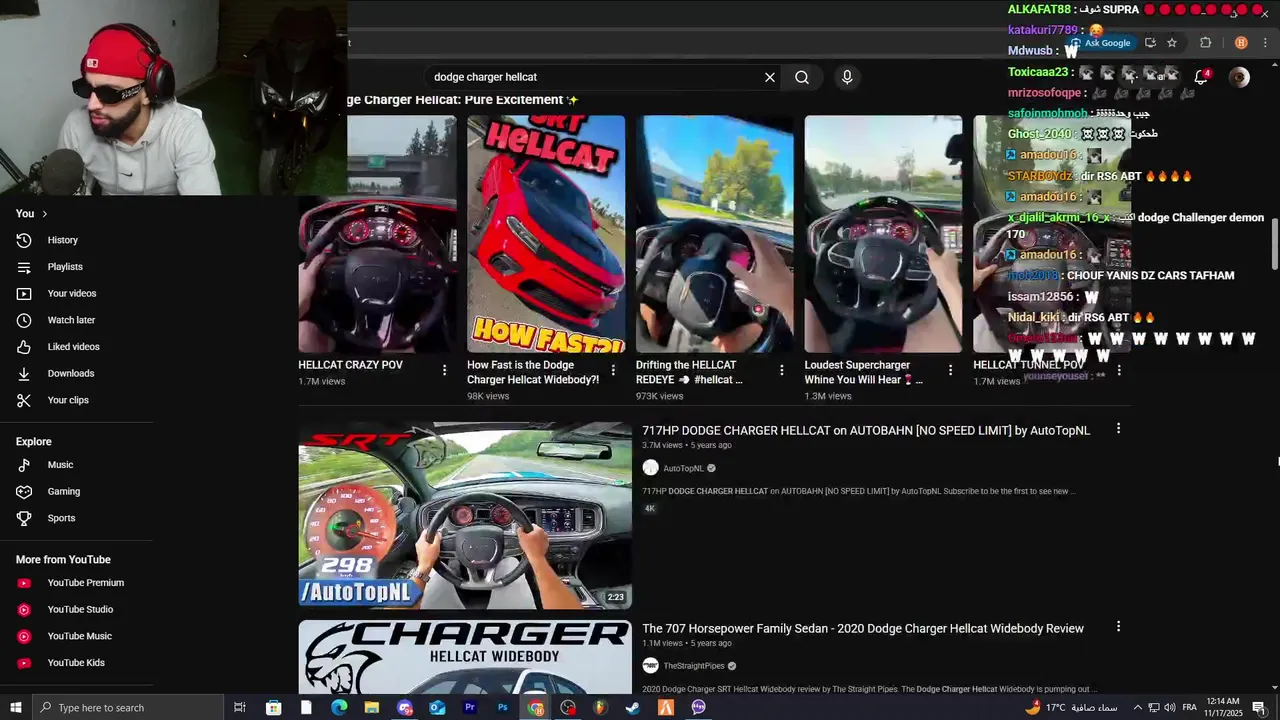
Task: Open the Chrome three-dot menu
Action: 1267,43
